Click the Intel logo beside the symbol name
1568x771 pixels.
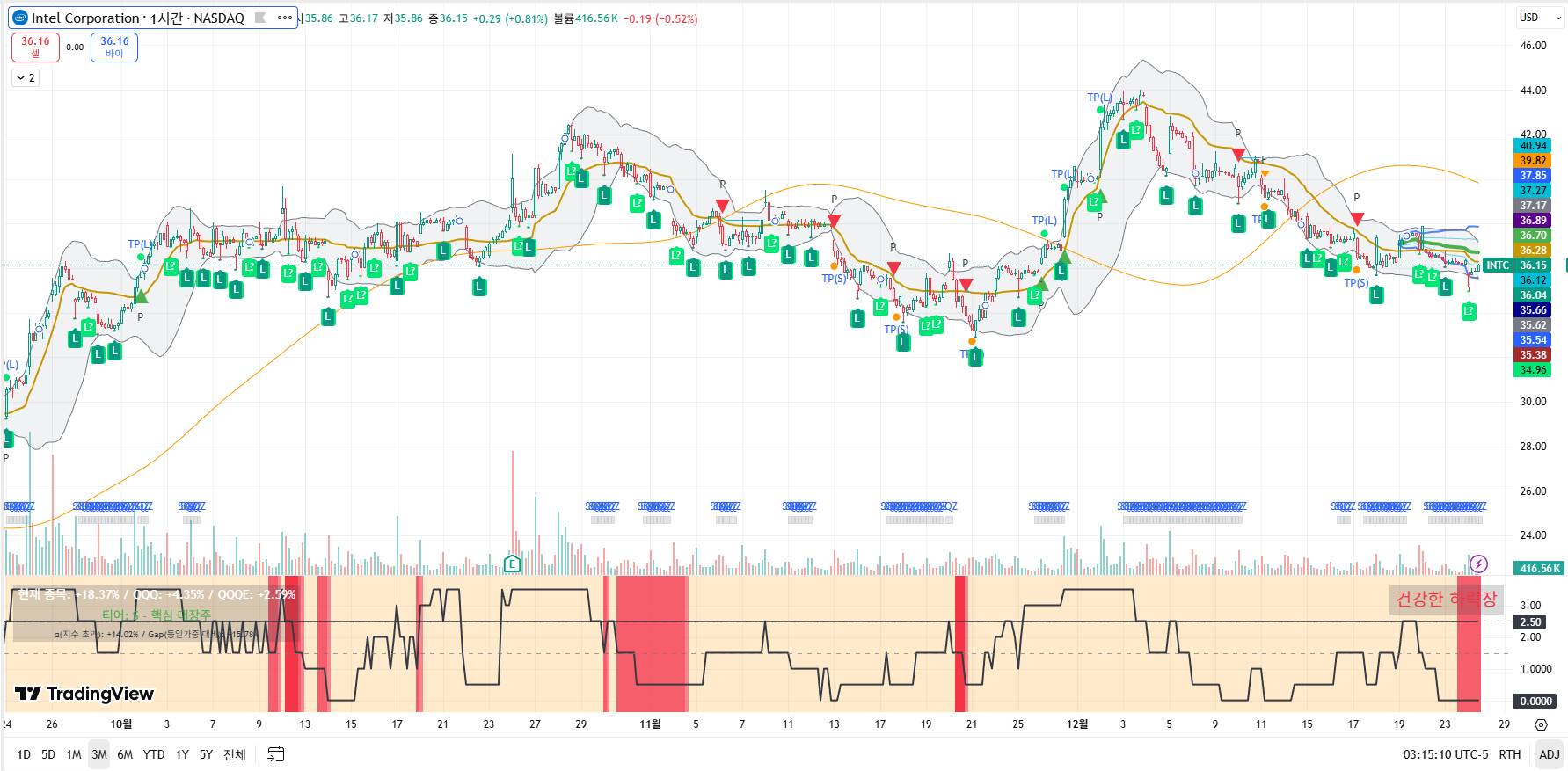coord(20,18)
